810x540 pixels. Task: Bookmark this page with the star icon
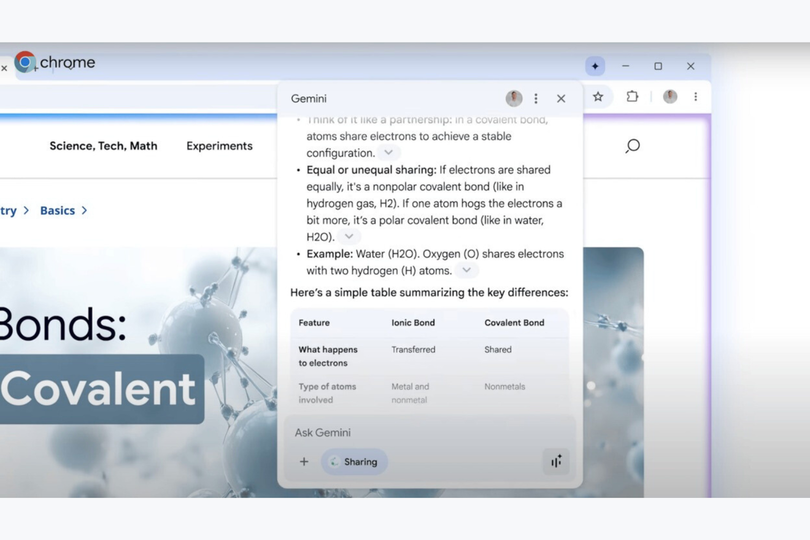click(598, 97)
